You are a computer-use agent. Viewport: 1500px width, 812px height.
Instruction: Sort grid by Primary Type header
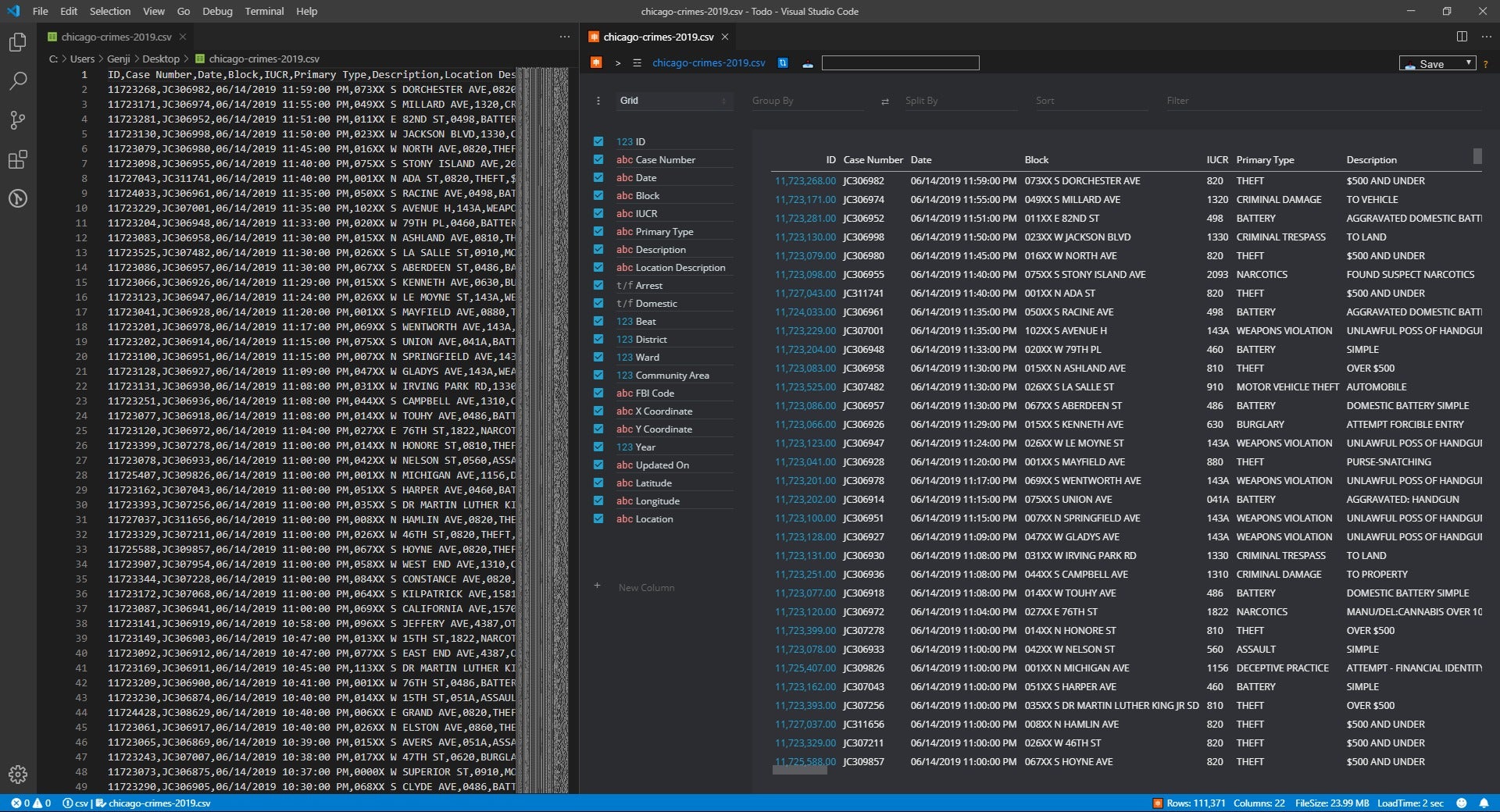coord(1265,159)
